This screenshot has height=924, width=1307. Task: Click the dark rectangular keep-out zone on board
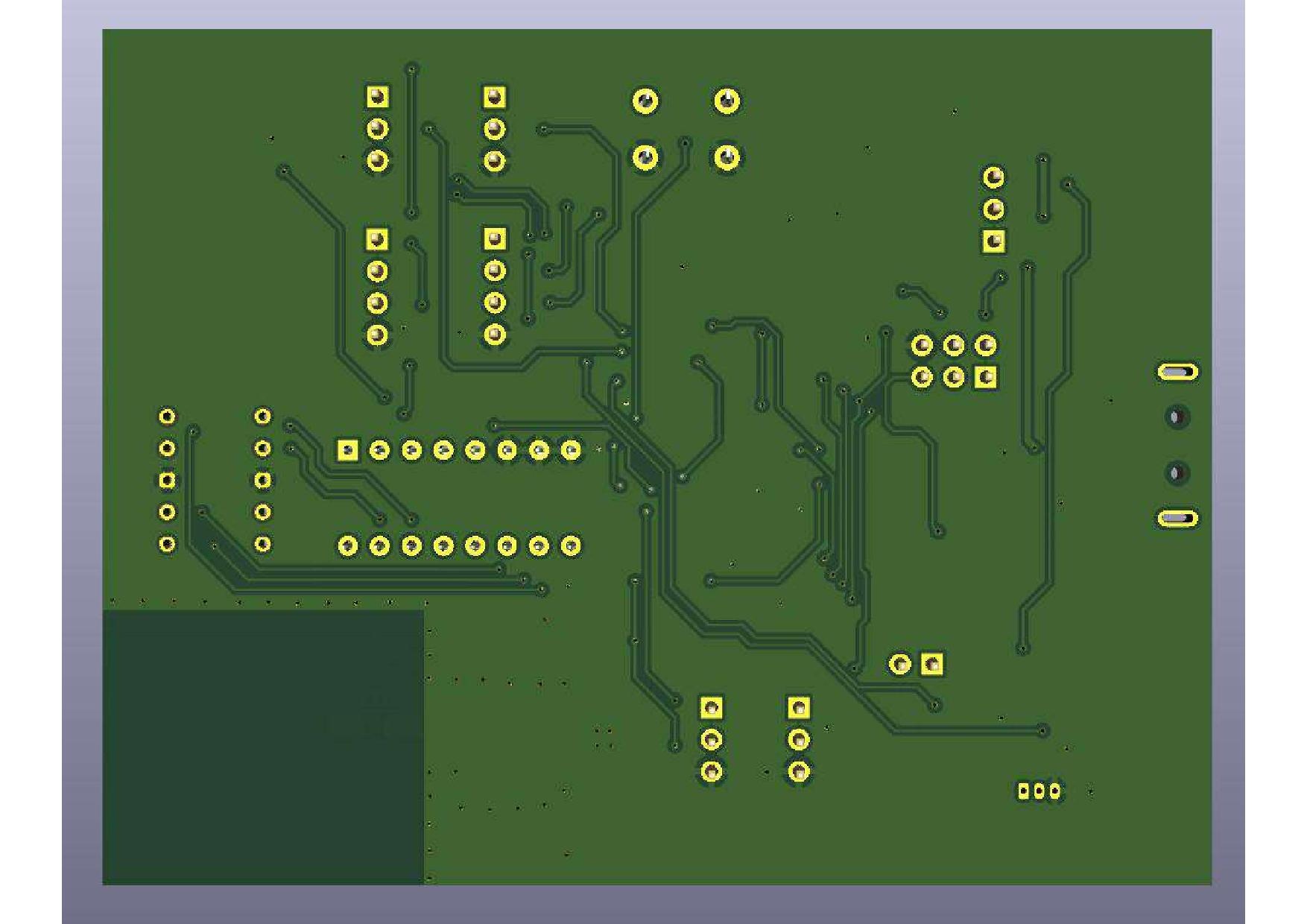[x=263, y=747]
